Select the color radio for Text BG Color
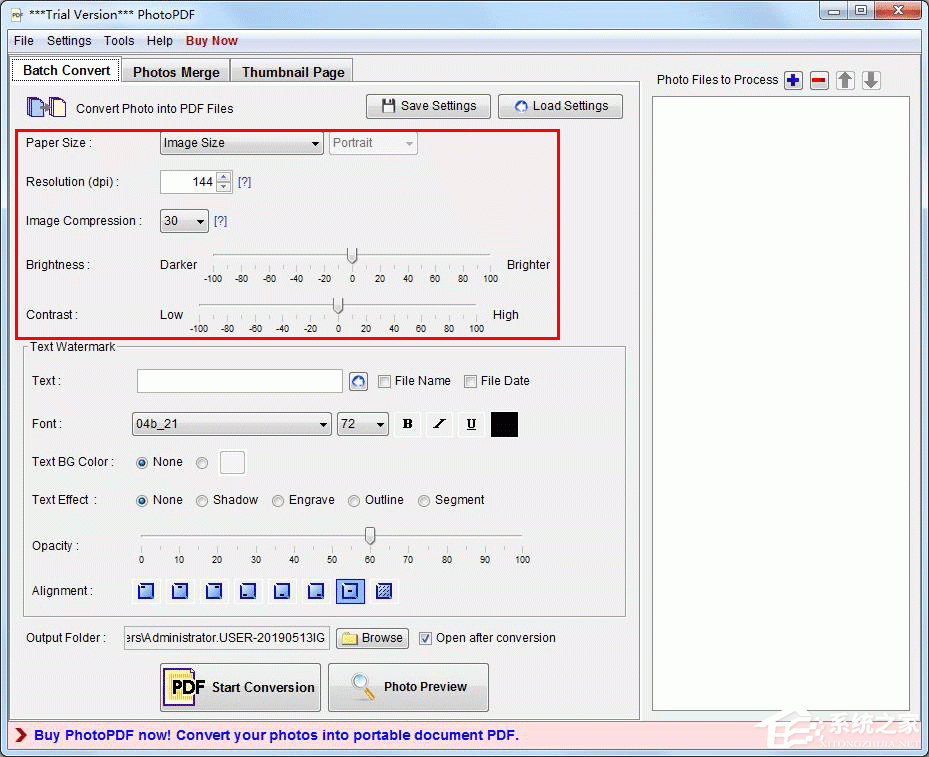 [x=202, y=463]
